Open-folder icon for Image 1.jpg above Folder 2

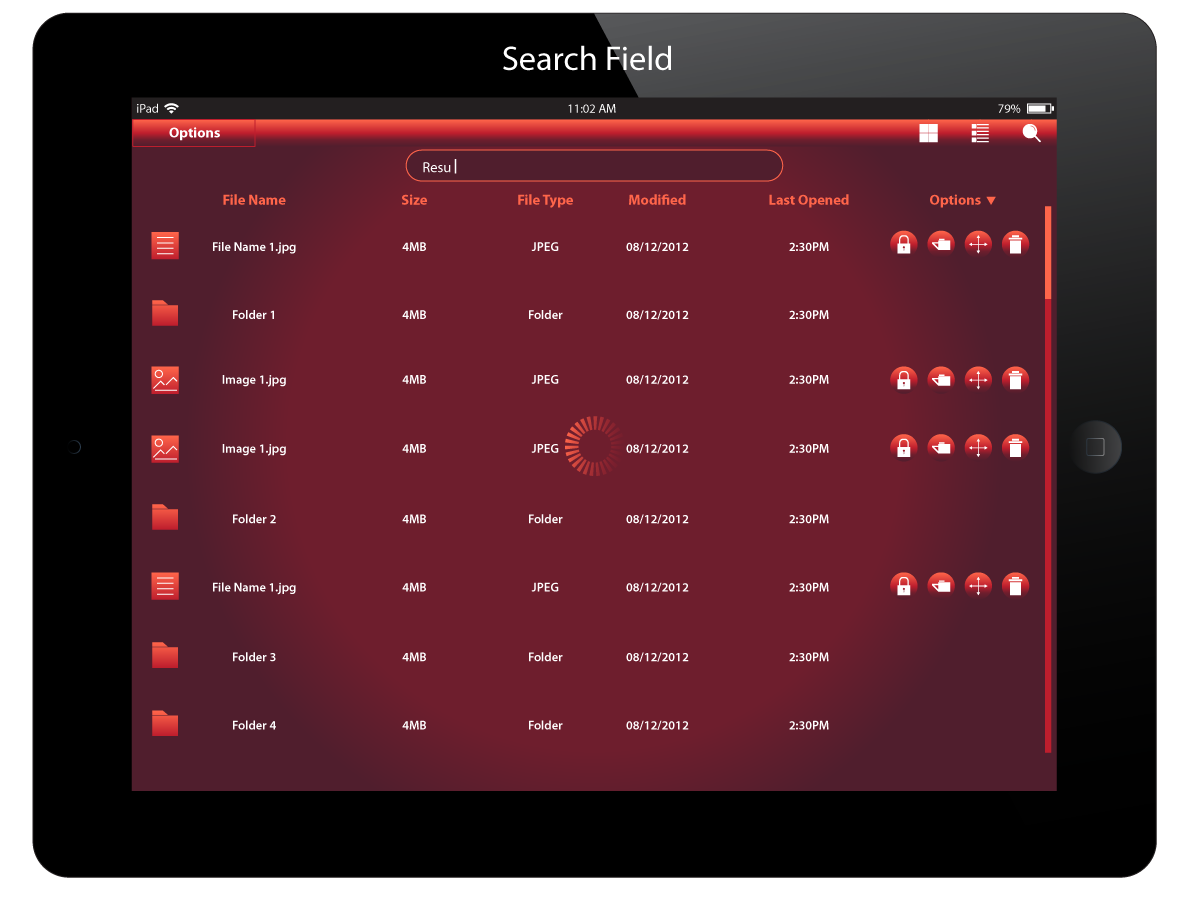tap(941, 447)
